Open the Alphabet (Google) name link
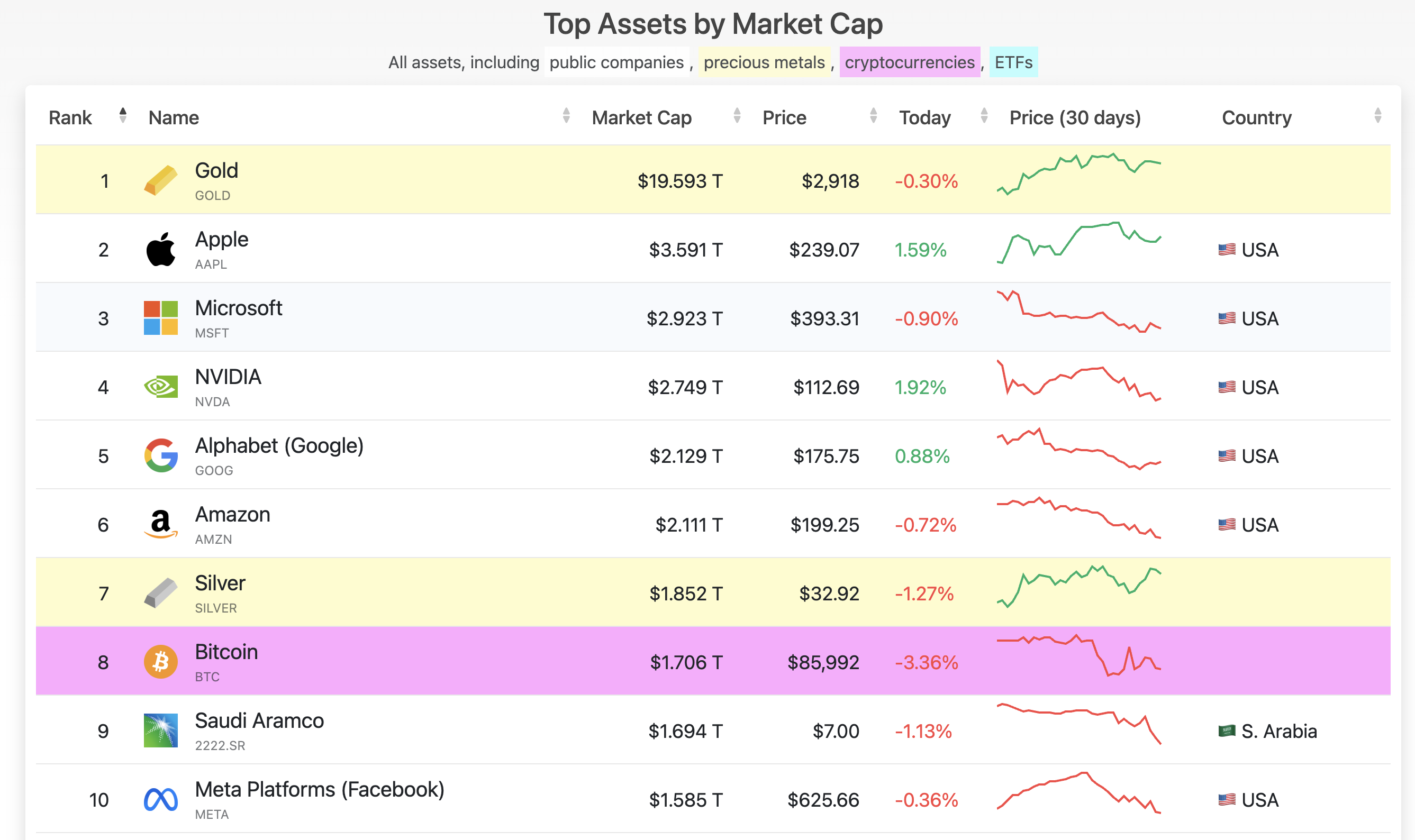 click(x=279, y=446)
